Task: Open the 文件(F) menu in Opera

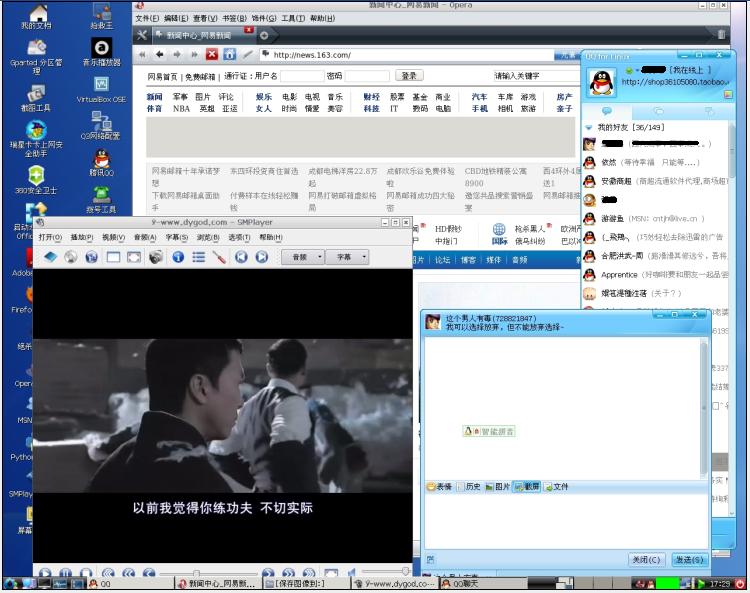Action: pos(147,18)
